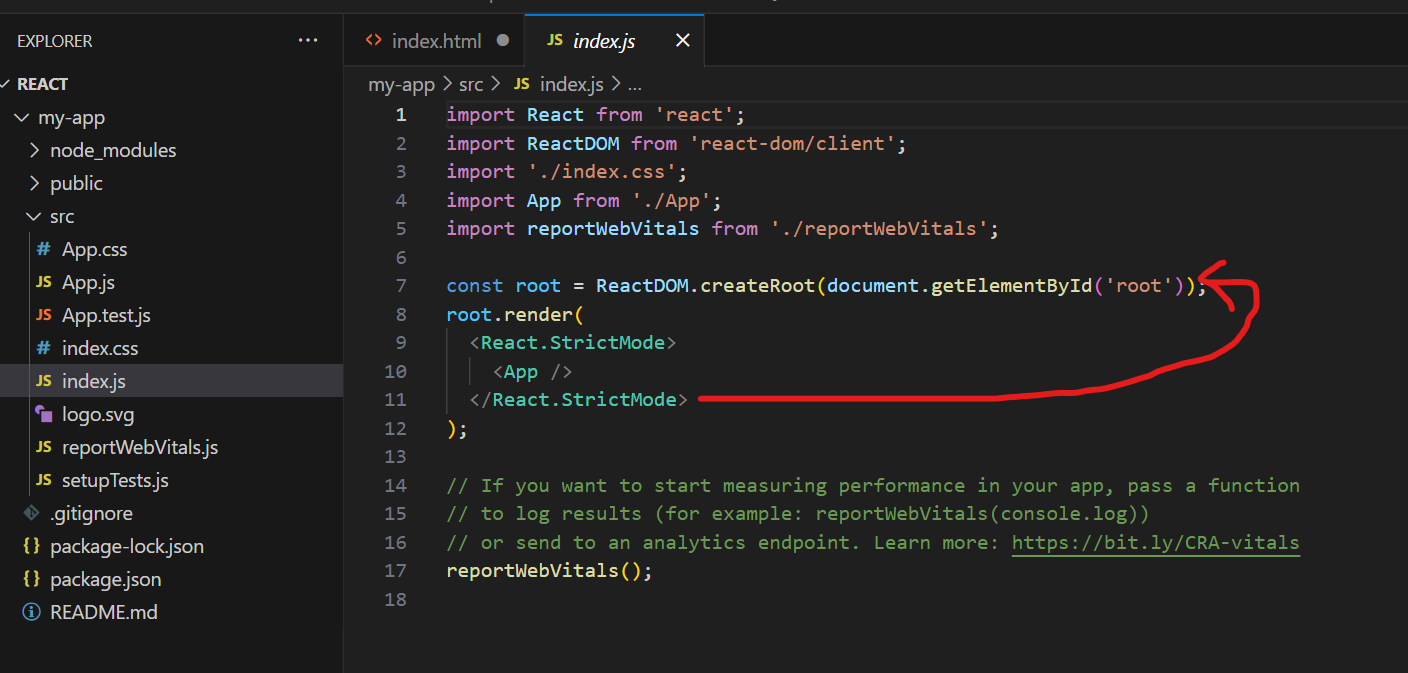This screenshot has height=673, width=1408.
Task: Collapse the src folder
Action: coord(35,217)
